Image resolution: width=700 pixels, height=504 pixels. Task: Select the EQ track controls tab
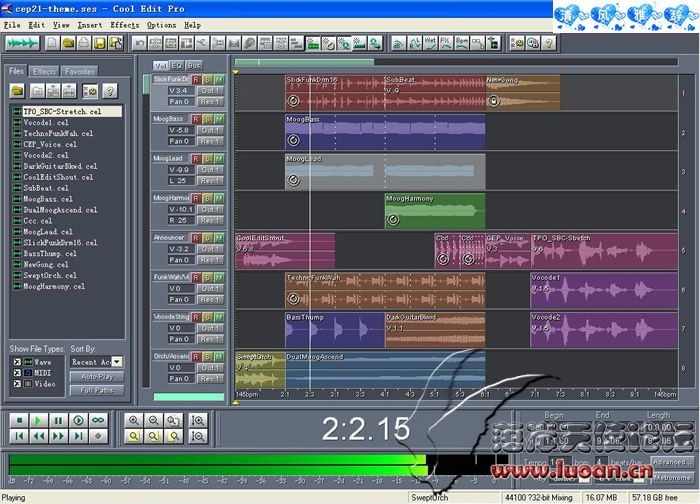(177, 65)
